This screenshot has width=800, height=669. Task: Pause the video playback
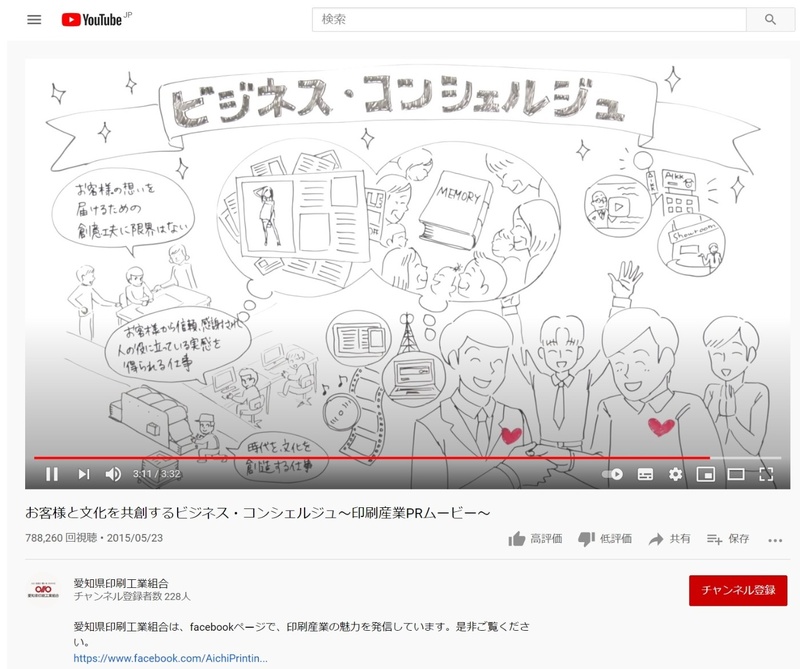(x=52, y=474)
